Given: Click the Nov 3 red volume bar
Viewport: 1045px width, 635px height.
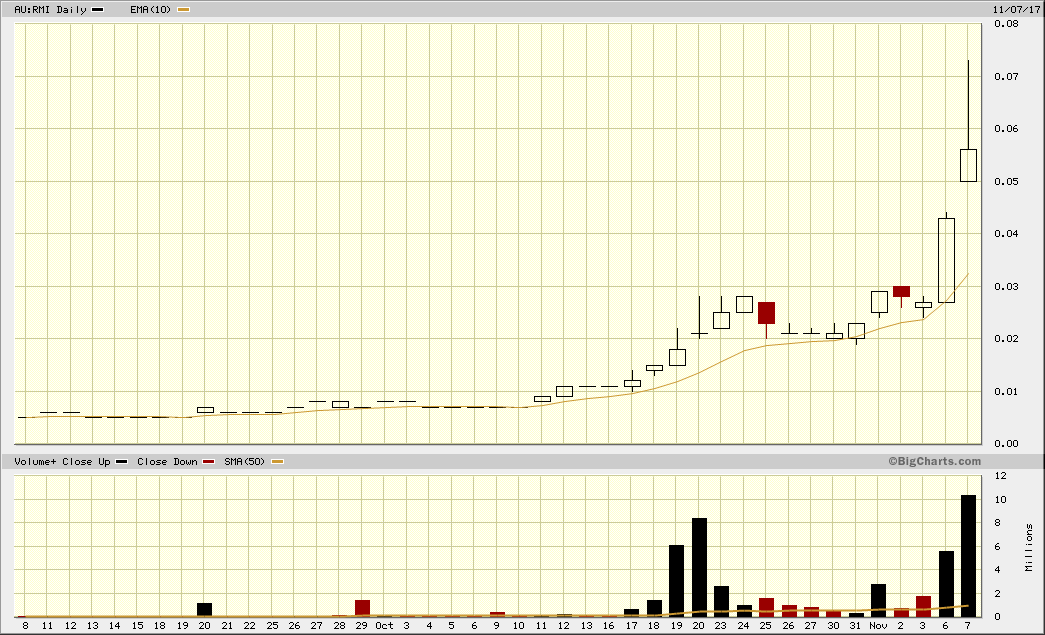Looking at the screenshot, I should click(x=923, y=606).
